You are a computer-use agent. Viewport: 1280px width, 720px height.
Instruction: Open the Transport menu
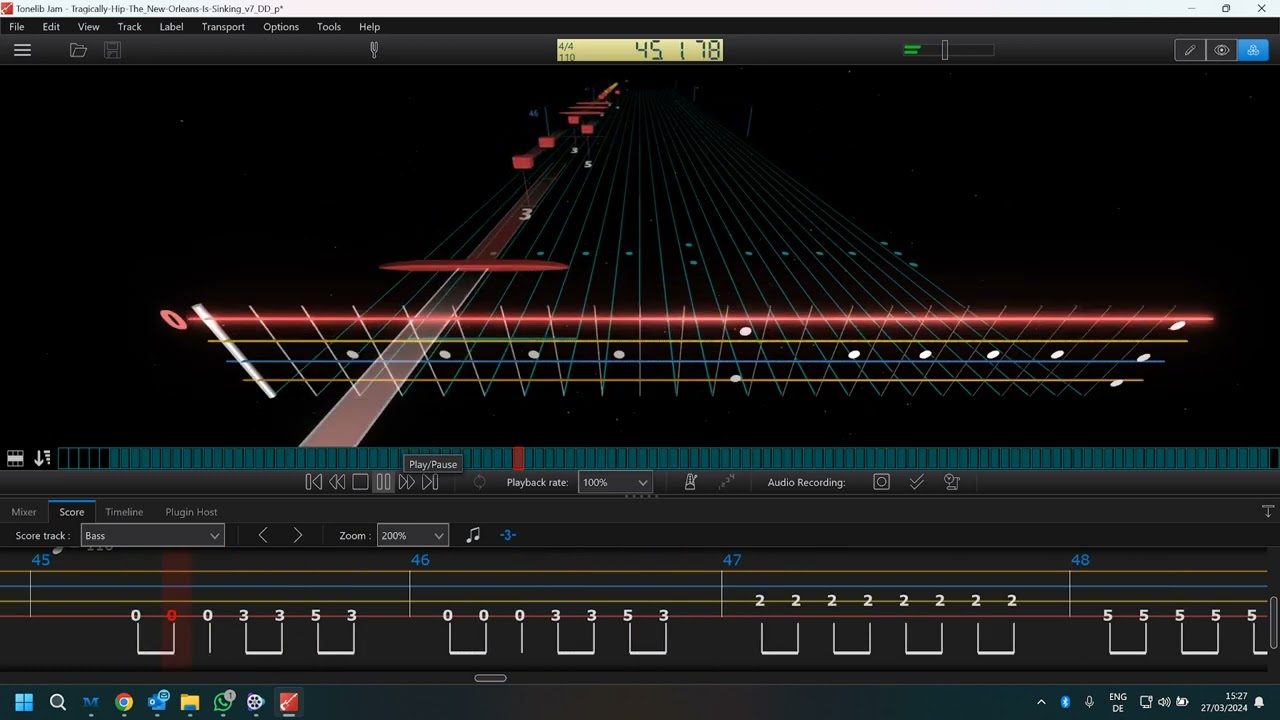223,27
